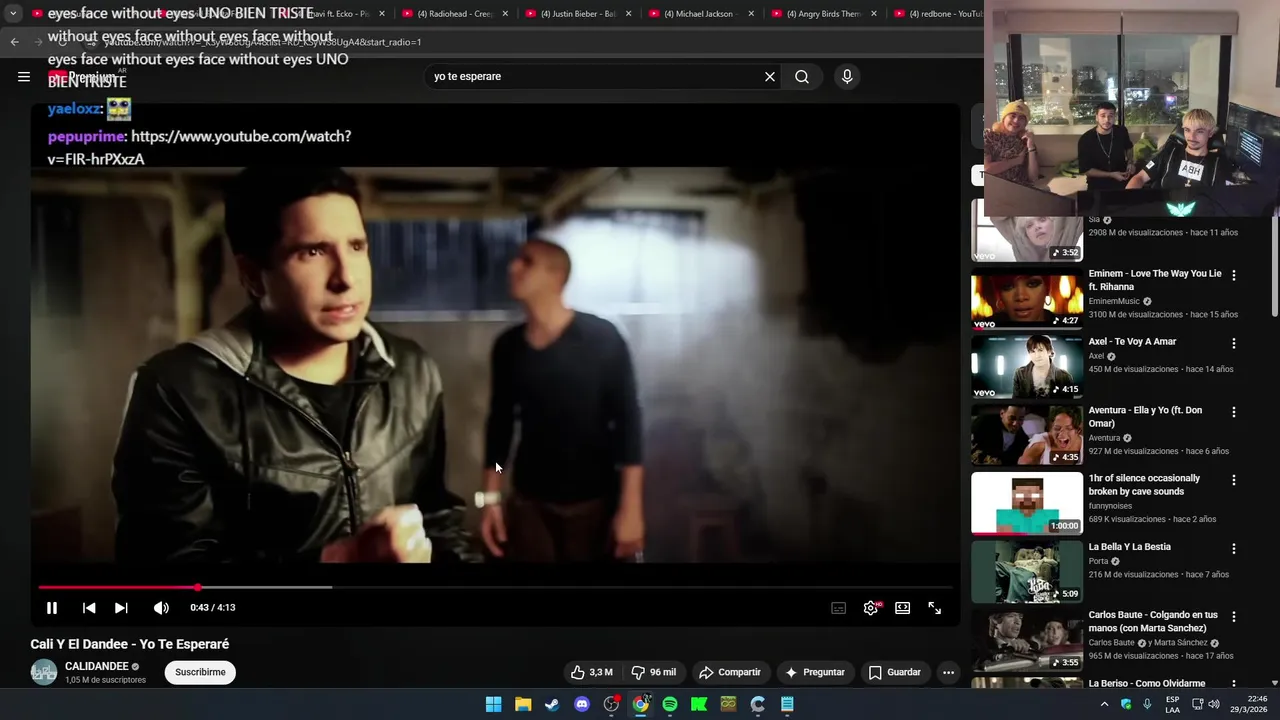Screen dimensions: 1280x720
Task: Open tab search dropdown arrow
Action: [13, 14]
